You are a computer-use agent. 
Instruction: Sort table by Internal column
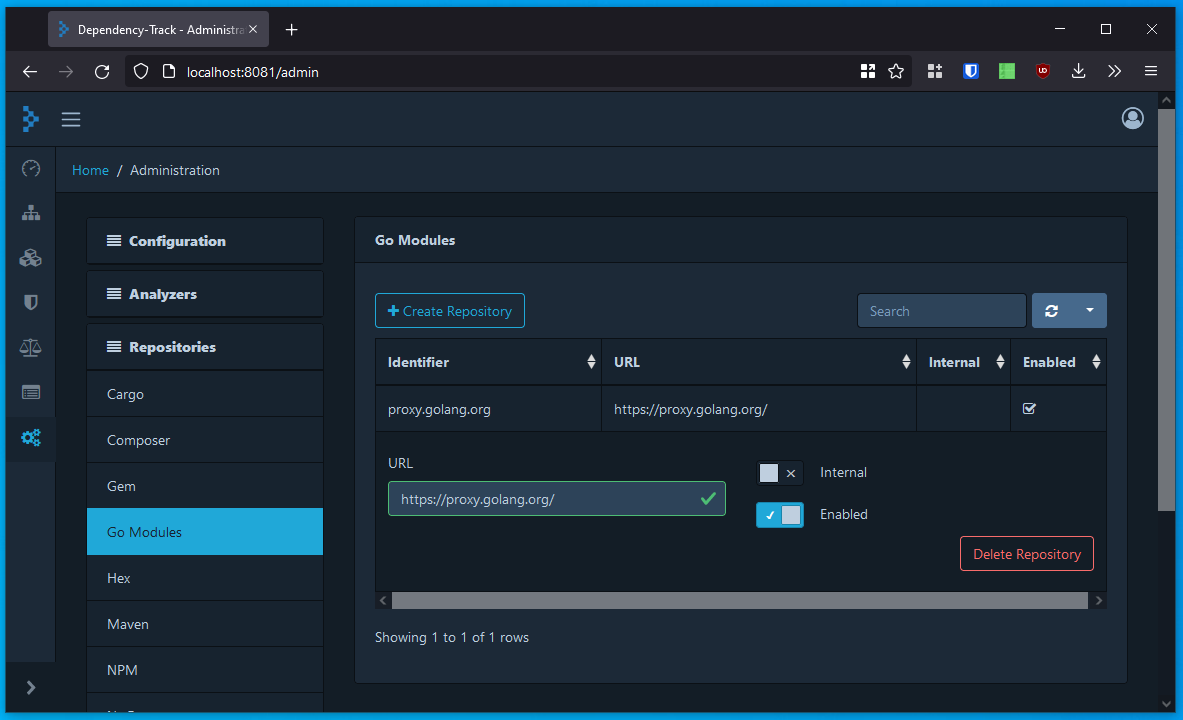(963, 362)
